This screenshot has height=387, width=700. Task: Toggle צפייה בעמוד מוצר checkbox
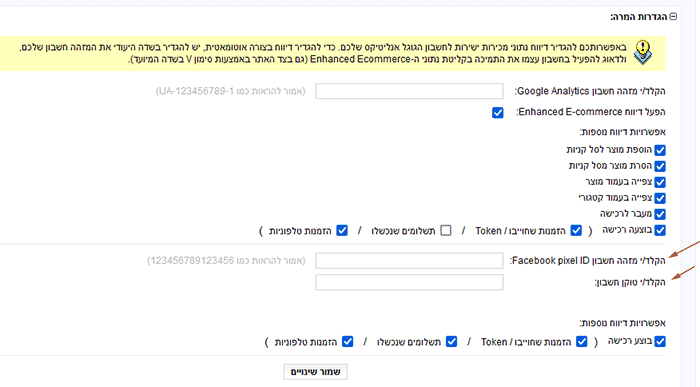(x=660, y=182)
